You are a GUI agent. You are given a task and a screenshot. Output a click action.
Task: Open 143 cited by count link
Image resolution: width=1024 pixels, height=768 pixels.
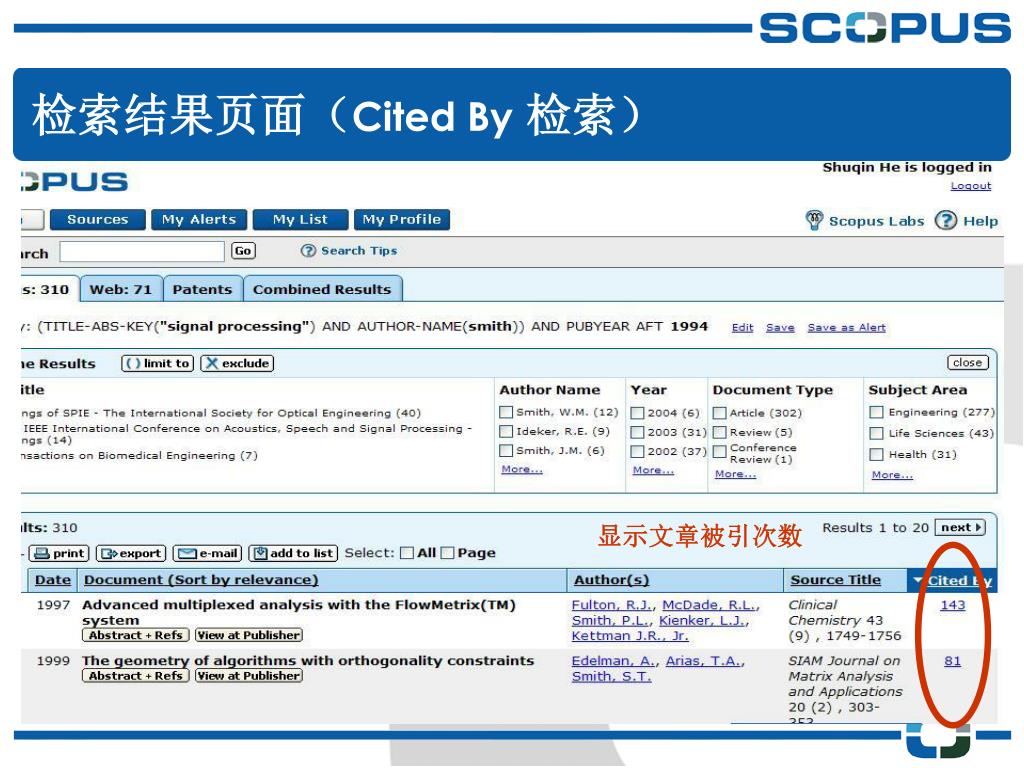click(x=952, y=605)
